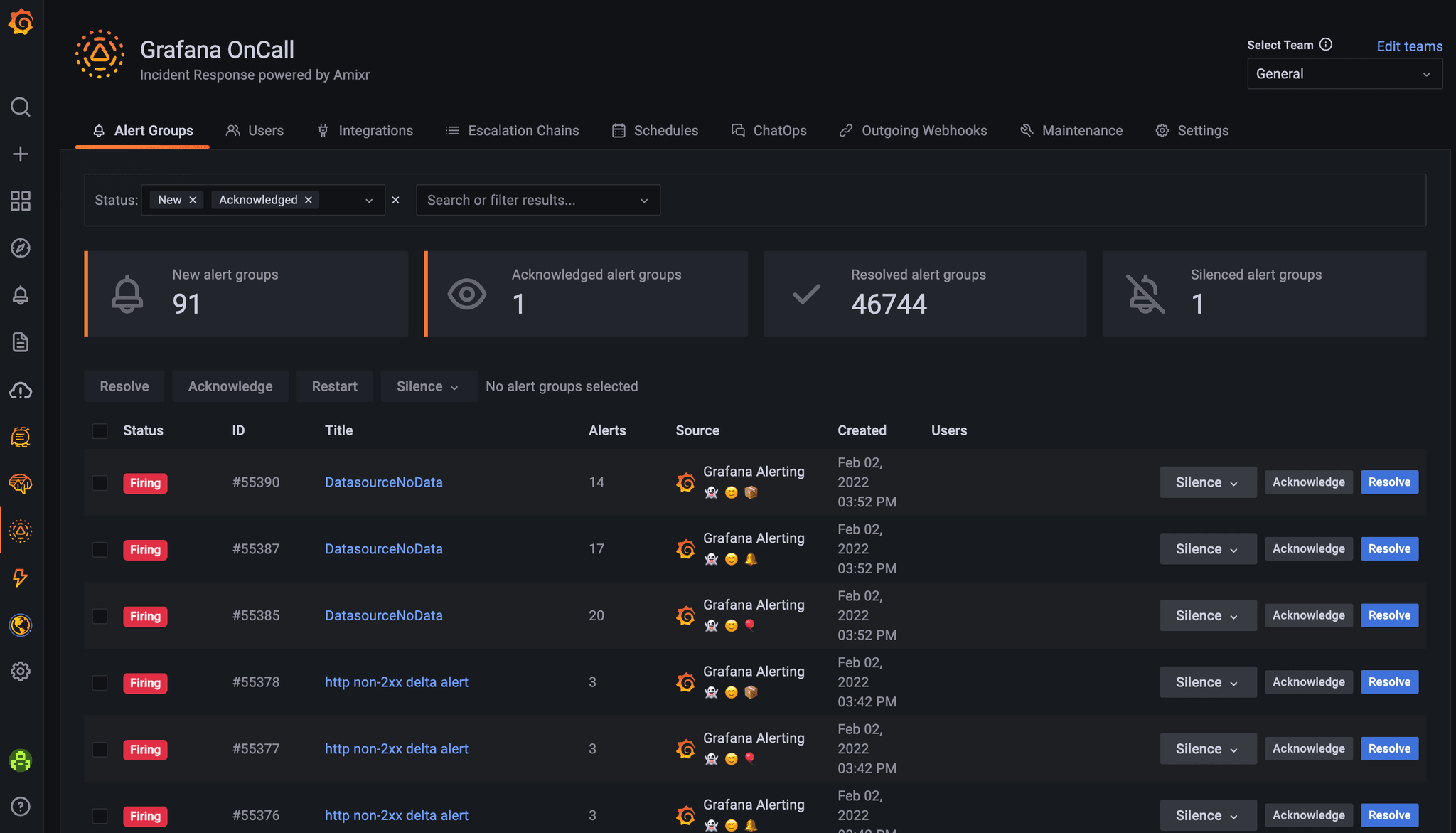This screenshot has width=1456, height=833.
Task: Open the Grafana Cloud icon in the sidebar
Action: point(21,391)
